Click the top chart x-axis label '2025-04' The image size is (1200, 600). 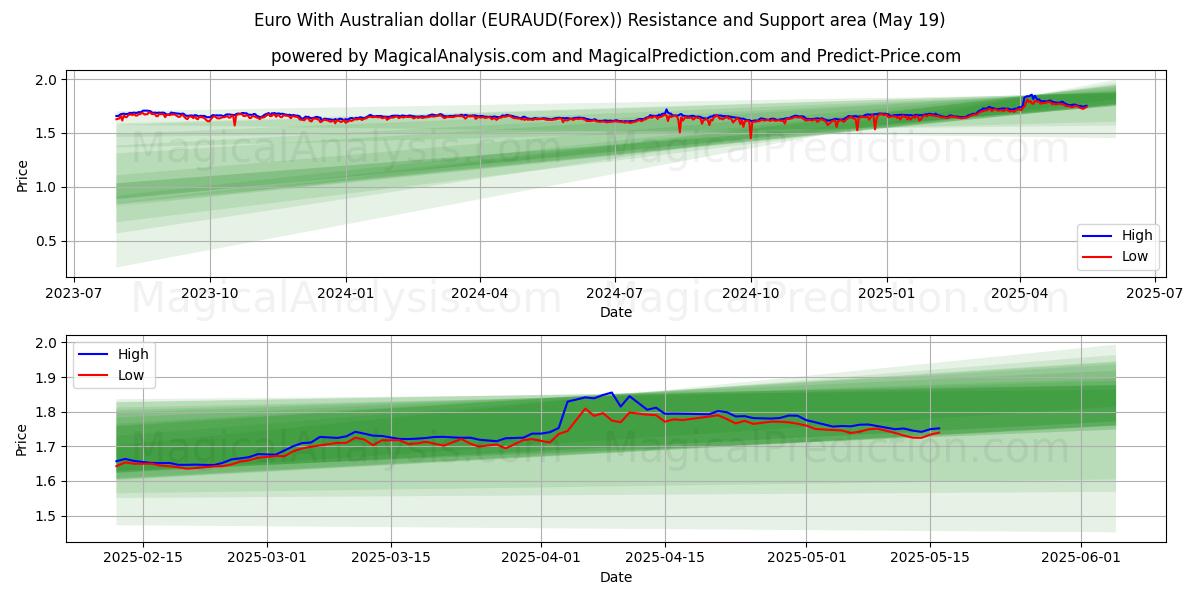point(1019,293)
